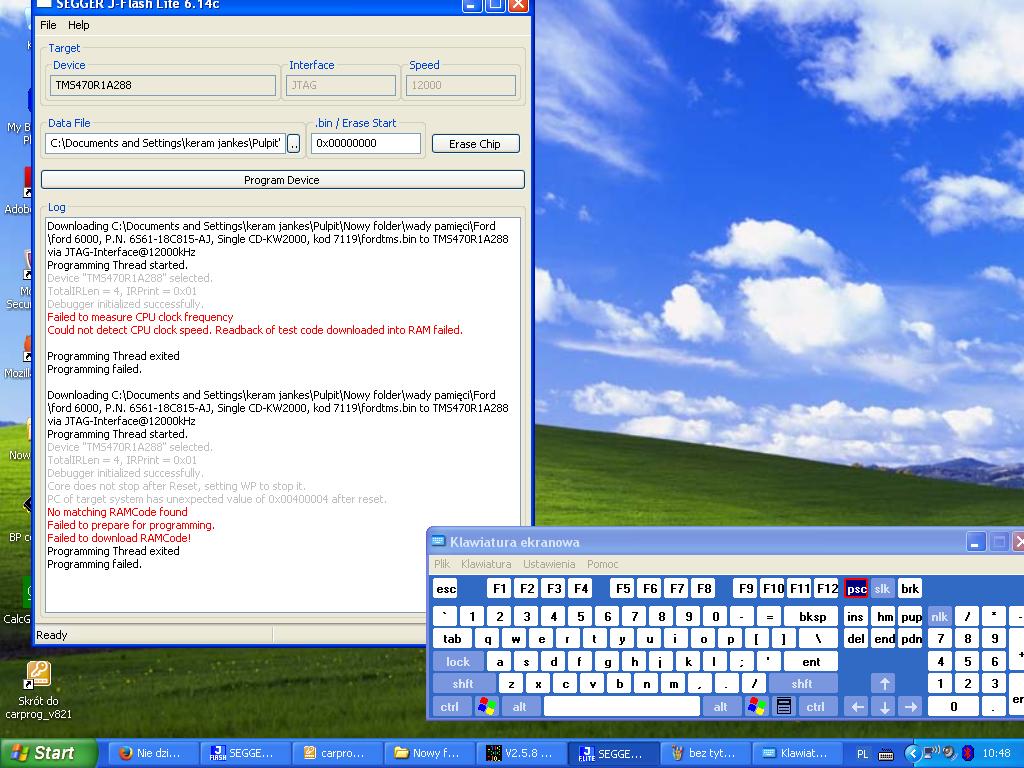Click the ins key on the on-screen keyboard
1024x768 pixels.
coord(856,616)
